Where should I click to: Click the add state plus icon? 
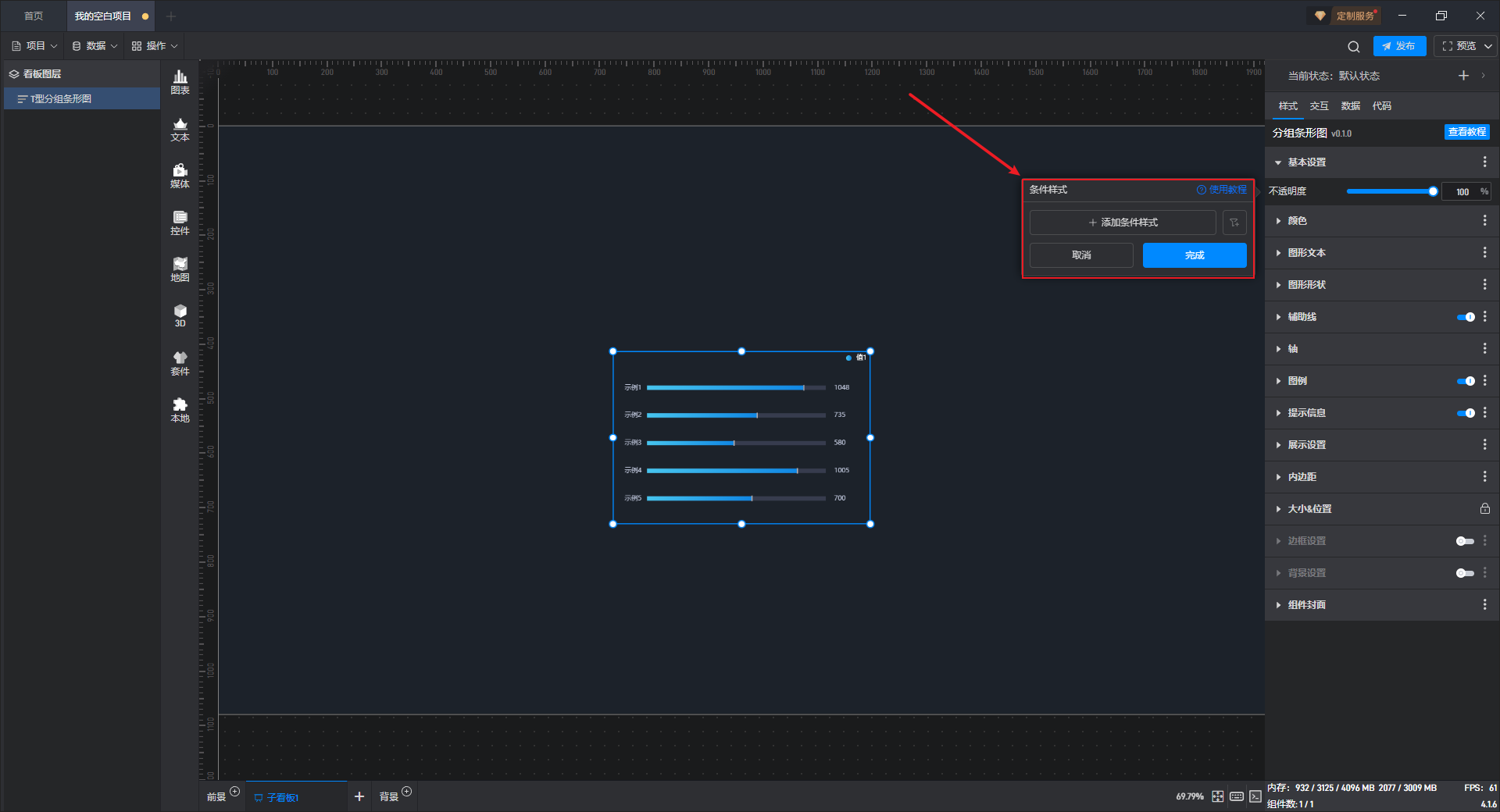[1463, 76]
